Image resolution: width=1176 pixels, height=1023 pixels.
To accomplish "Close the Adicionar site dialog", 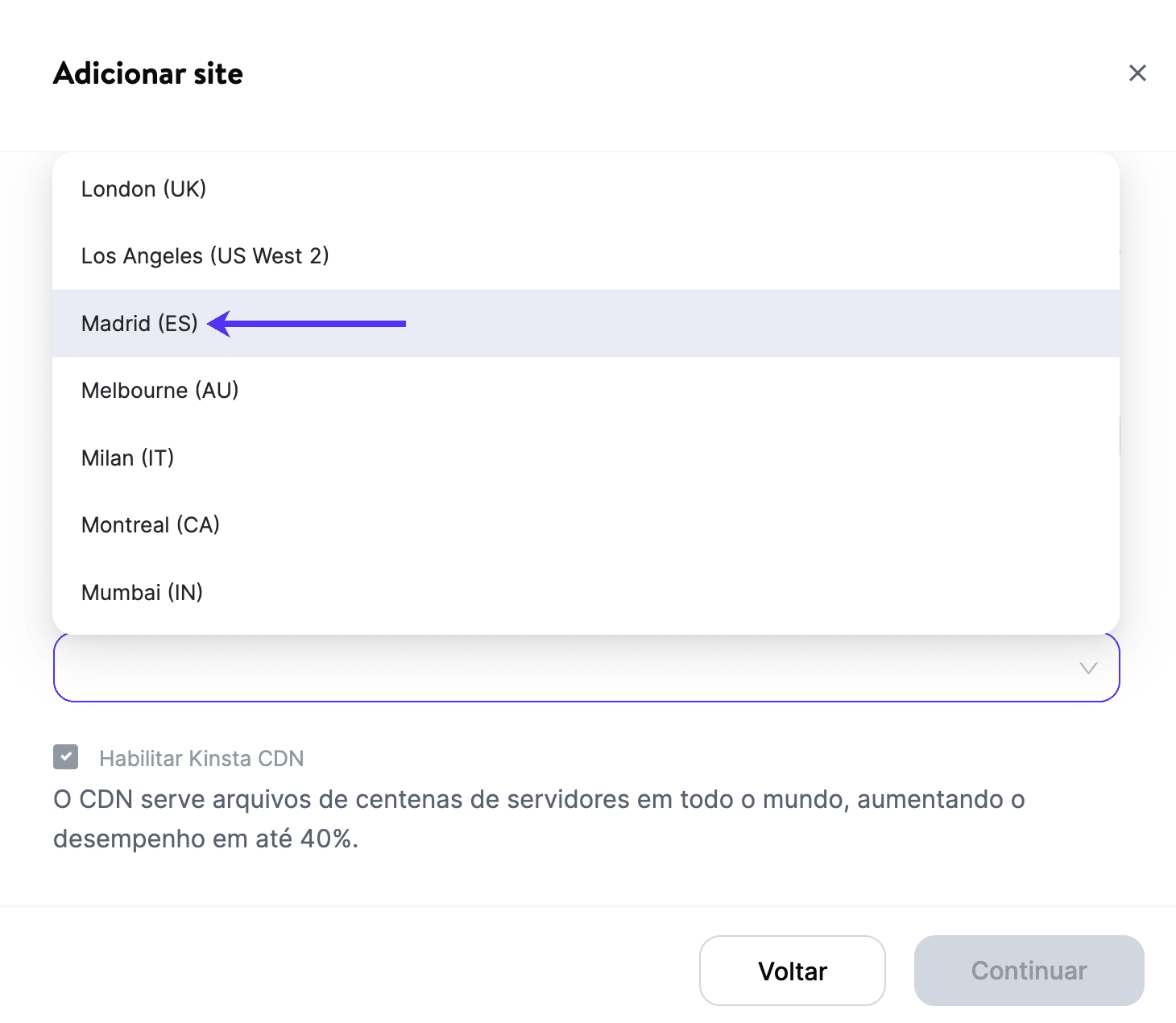I will point(1137,73).
